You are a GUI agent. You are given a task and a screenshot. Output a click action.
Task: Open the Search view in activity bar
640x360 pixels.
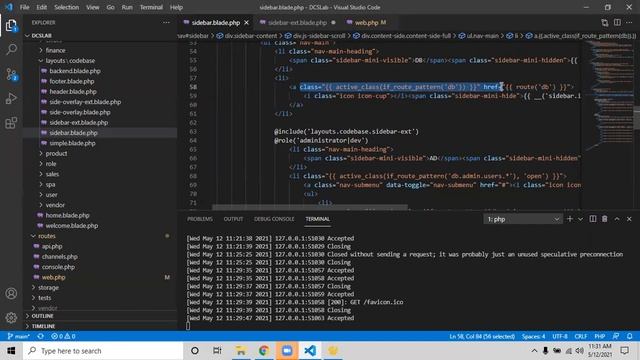(11, 50)
